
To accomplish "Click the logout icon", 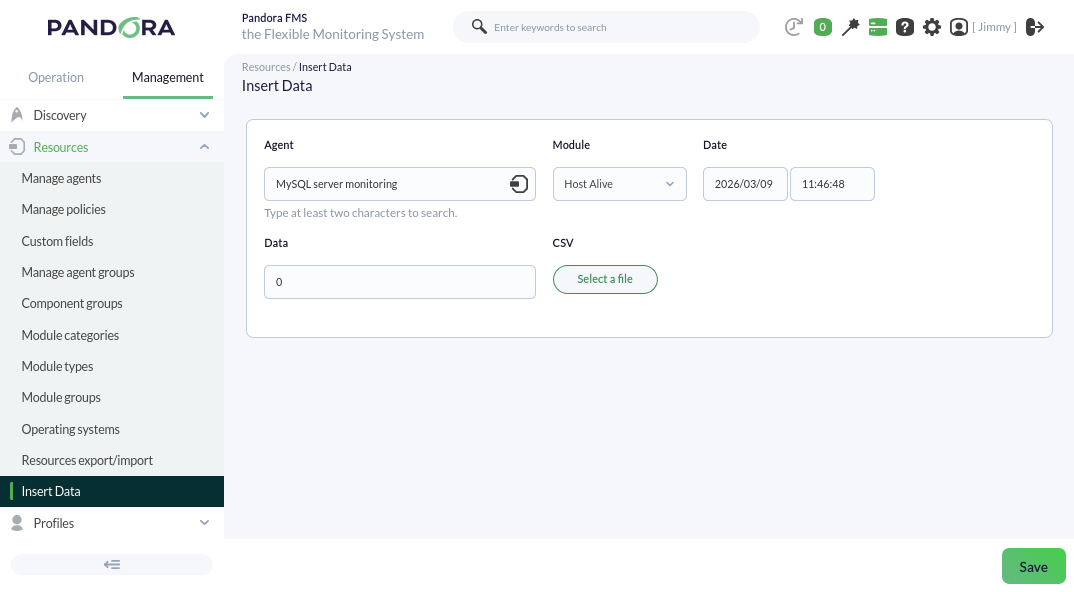I will click(x=1035, y=27).
